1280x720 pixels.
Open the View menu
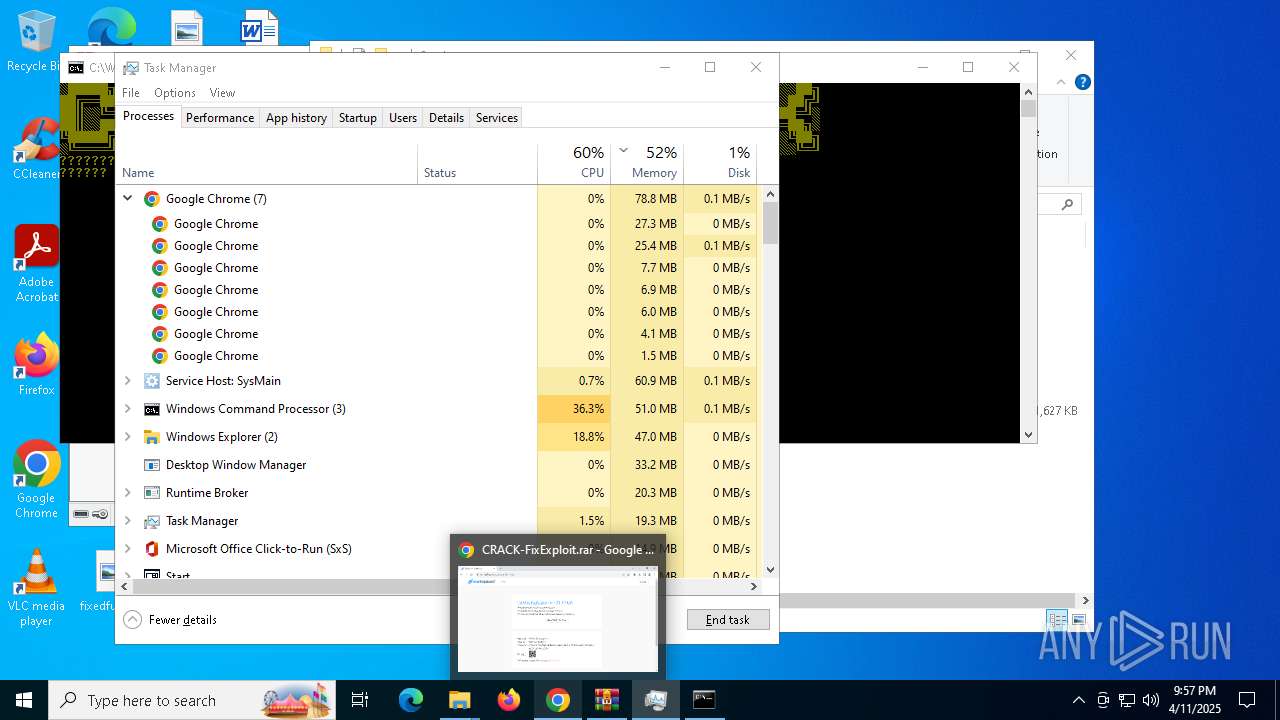pyautogui.click(x=222, y=93)
